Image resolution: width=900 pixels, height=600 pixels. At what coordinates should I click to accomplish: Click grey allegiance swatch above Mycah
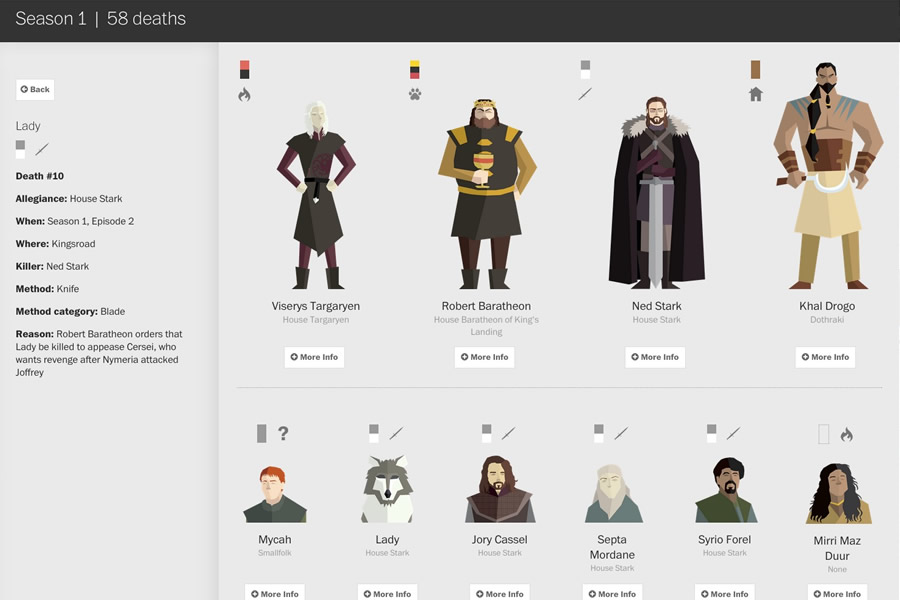262,433
